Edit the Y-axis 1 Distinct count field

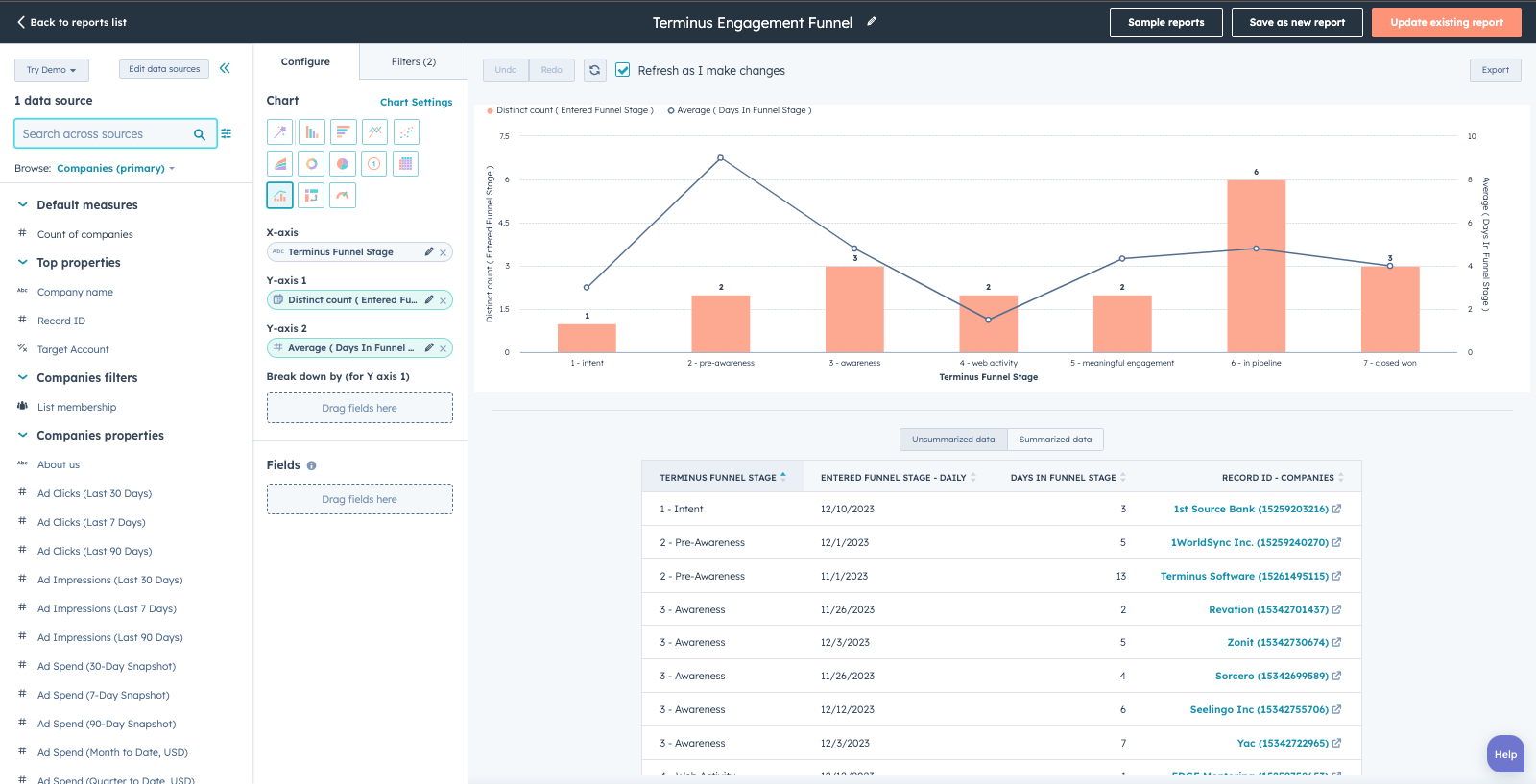tap(429, 299)
